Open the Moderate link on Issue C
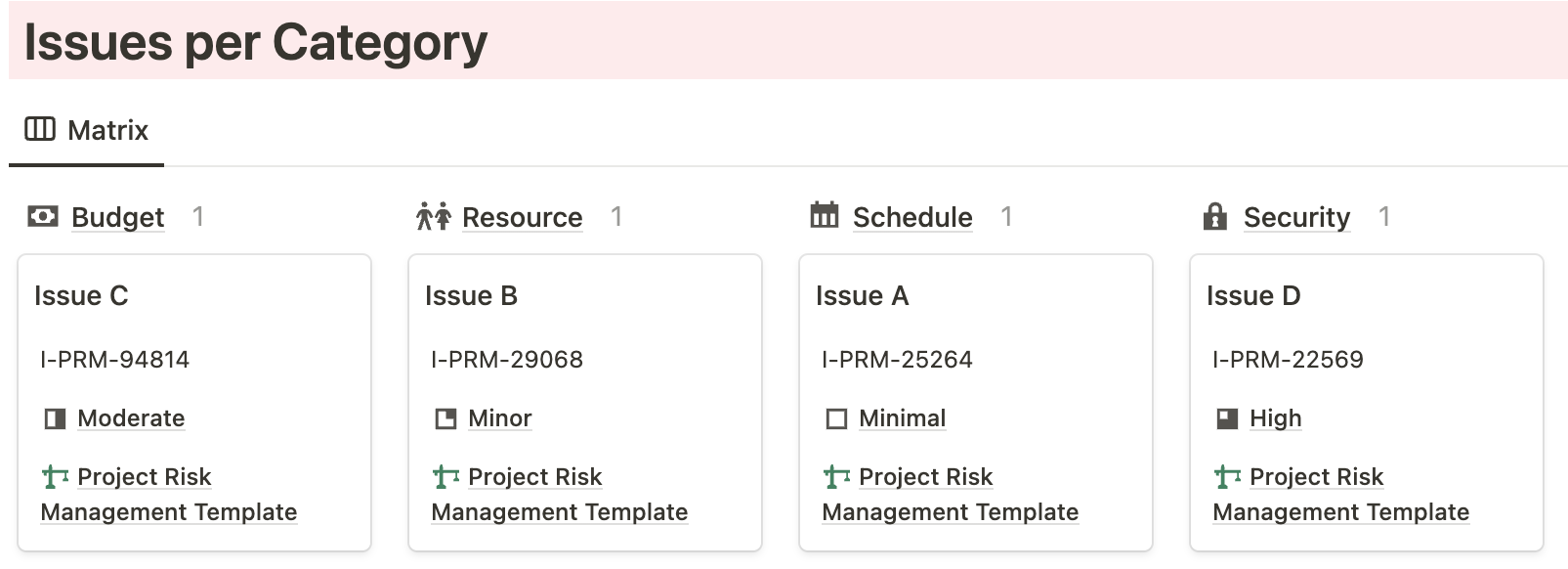Screen dimensions: 1568x569 (x=130, y=418)
